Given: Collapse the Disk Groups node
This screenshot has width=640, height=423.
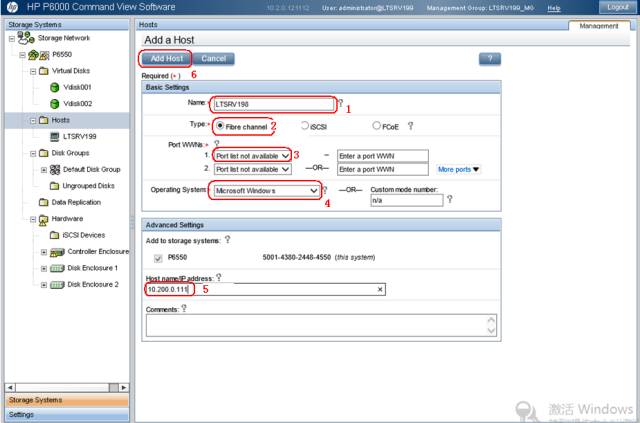Looking at the screenshot, I should tap(33, 154).
